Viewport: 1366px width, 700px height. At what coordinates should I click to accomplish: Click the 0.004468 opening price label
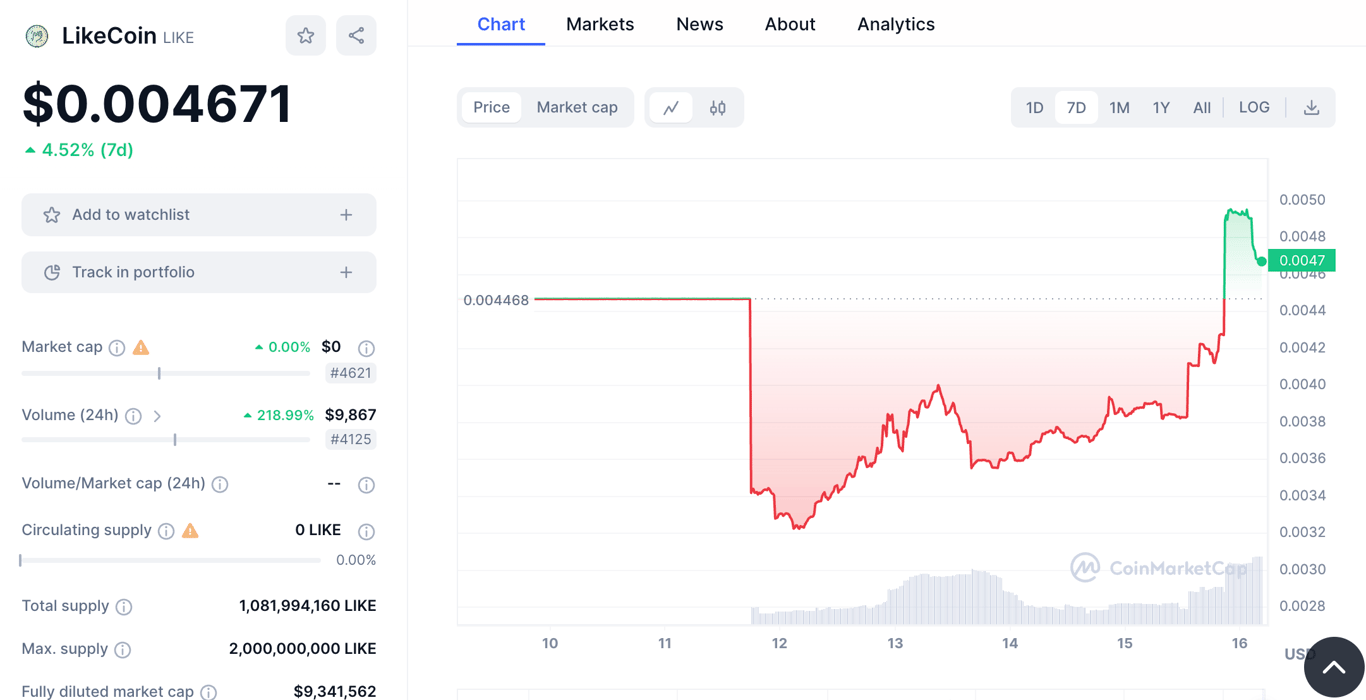[x=496, y=300]
